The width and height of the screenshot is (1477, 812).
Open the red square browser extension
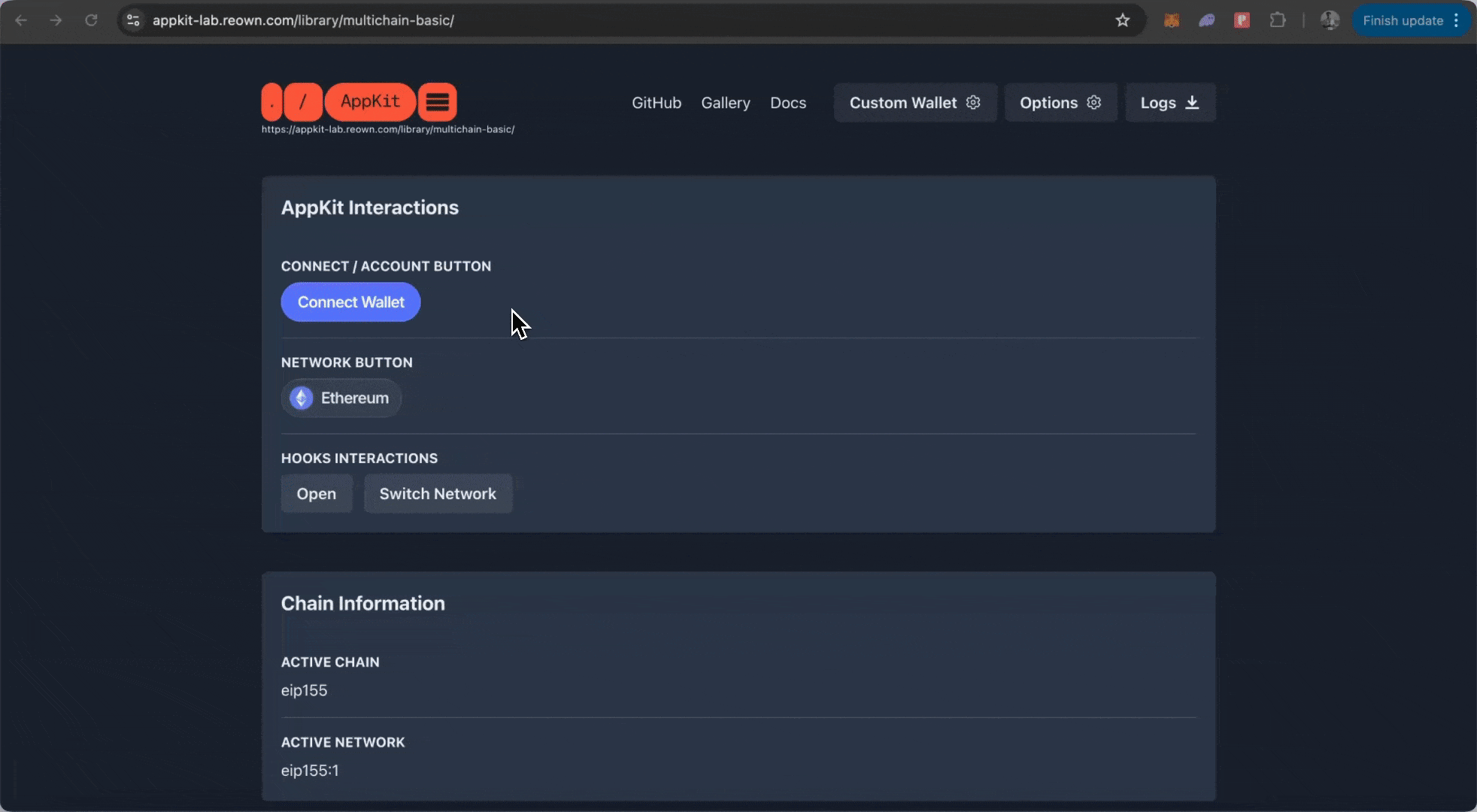tap(1242, 20)
